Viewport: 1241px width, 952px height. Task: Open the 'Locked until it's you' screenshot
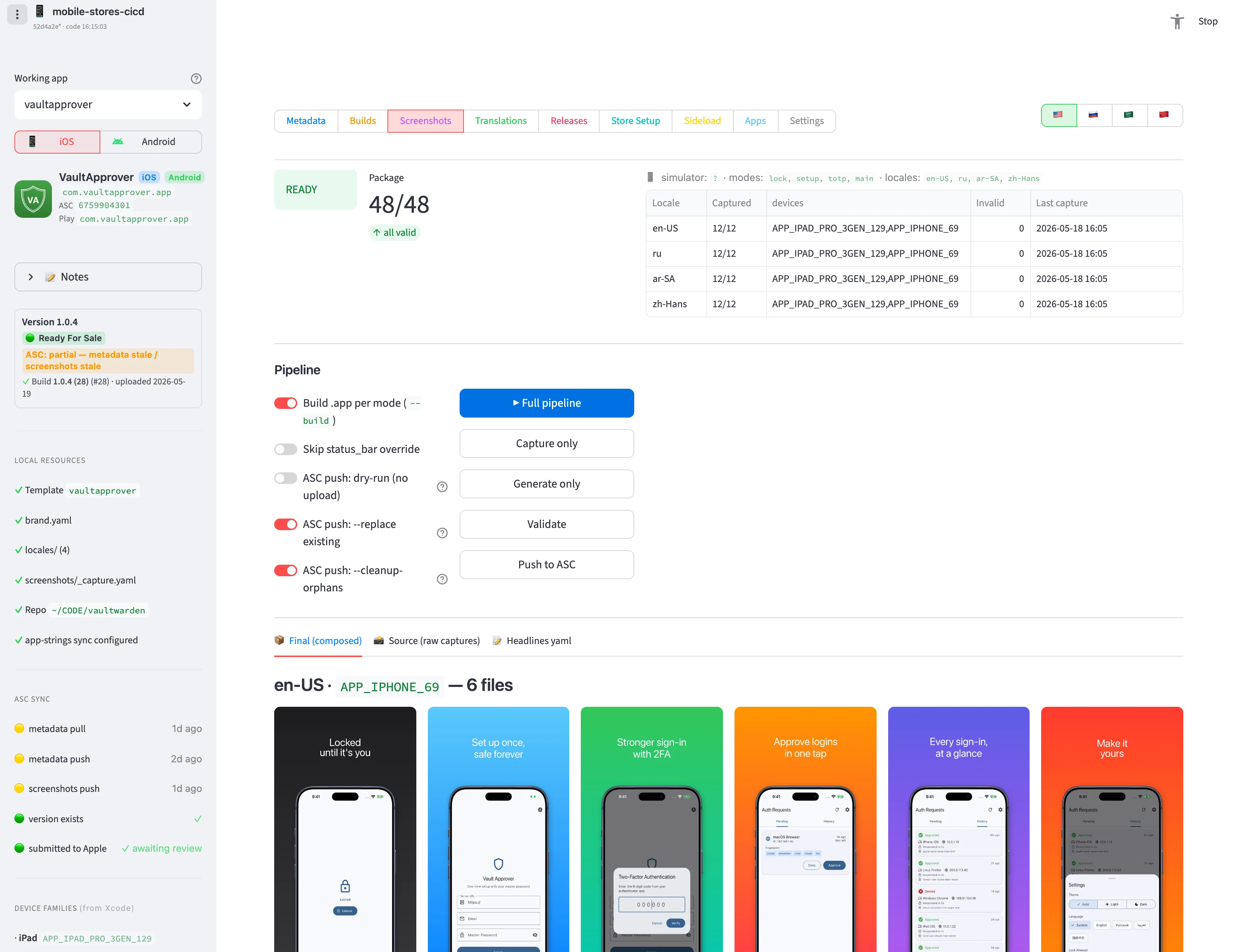(x=345, y=830)
